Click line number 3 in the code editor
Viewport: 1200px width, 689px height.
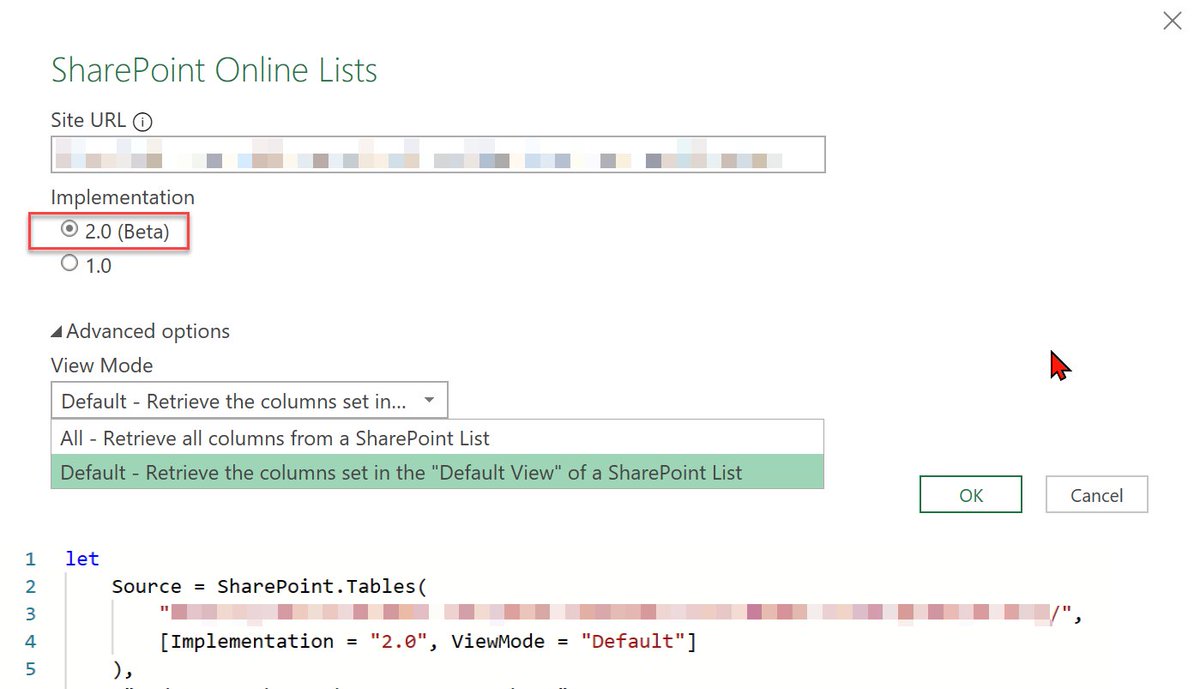coord(30,613)
